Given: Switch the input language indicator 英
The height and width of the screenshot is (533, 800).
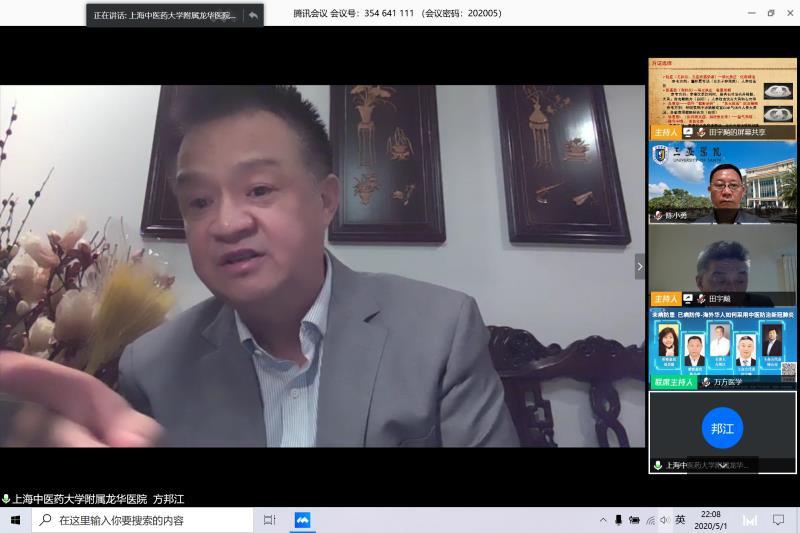Looking at the screenshot, I should coord(681,520).
